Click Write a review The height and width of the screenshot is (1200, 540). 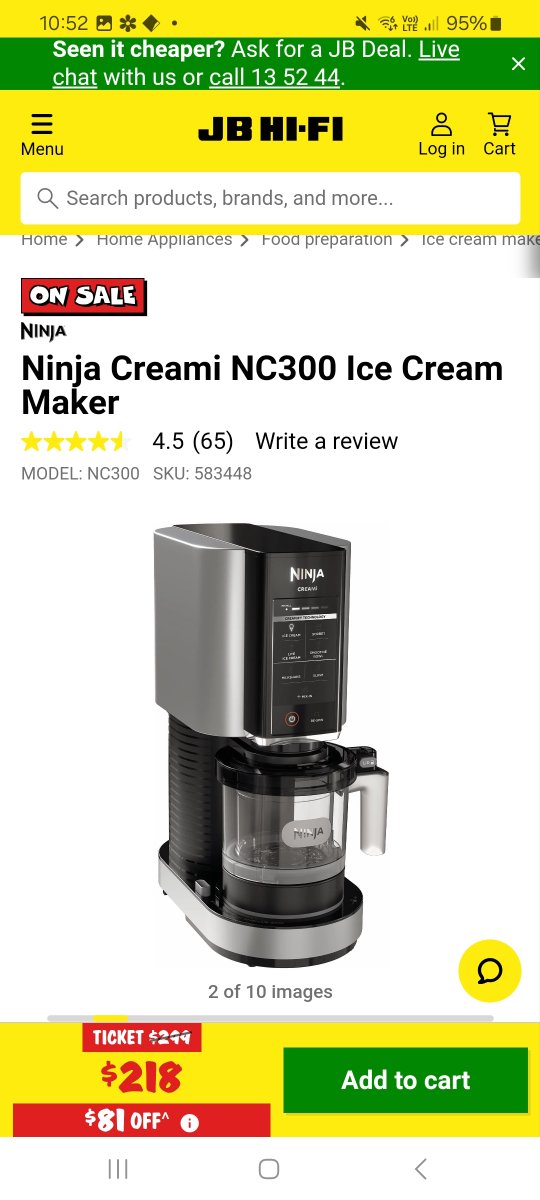pyautogui.click(x=326, y=441)
